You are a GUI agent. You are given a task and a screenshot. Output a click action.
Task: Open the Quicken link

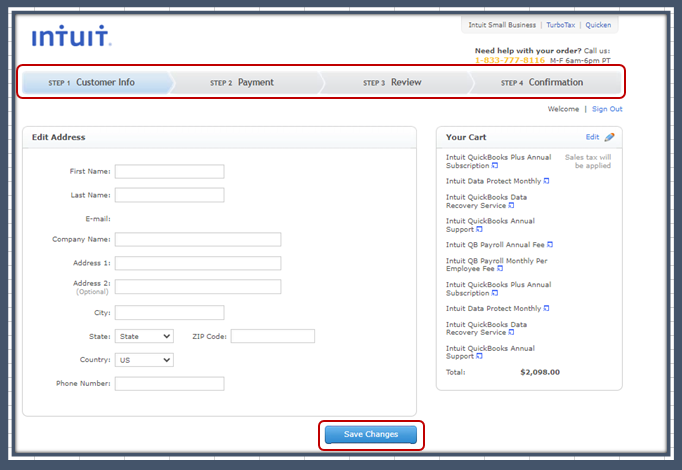click(x=598, y=25)
